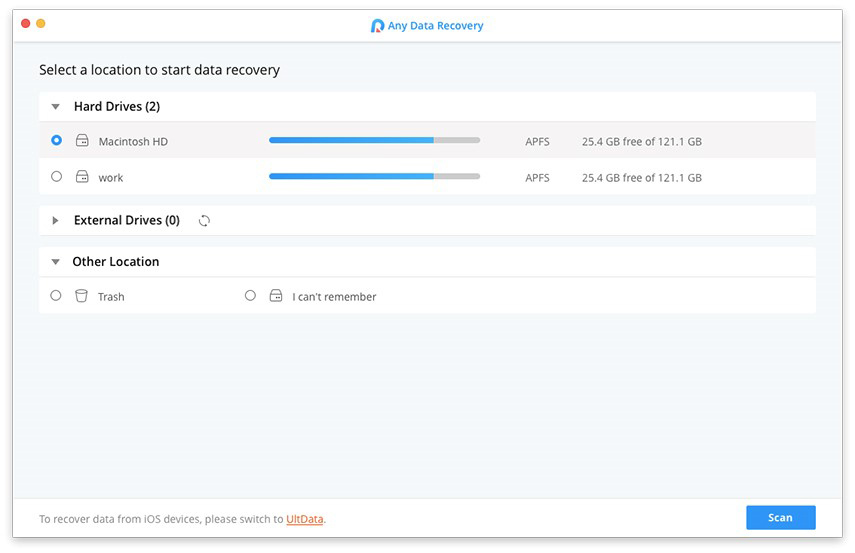Click the Macintosh HD drive name

133,142
